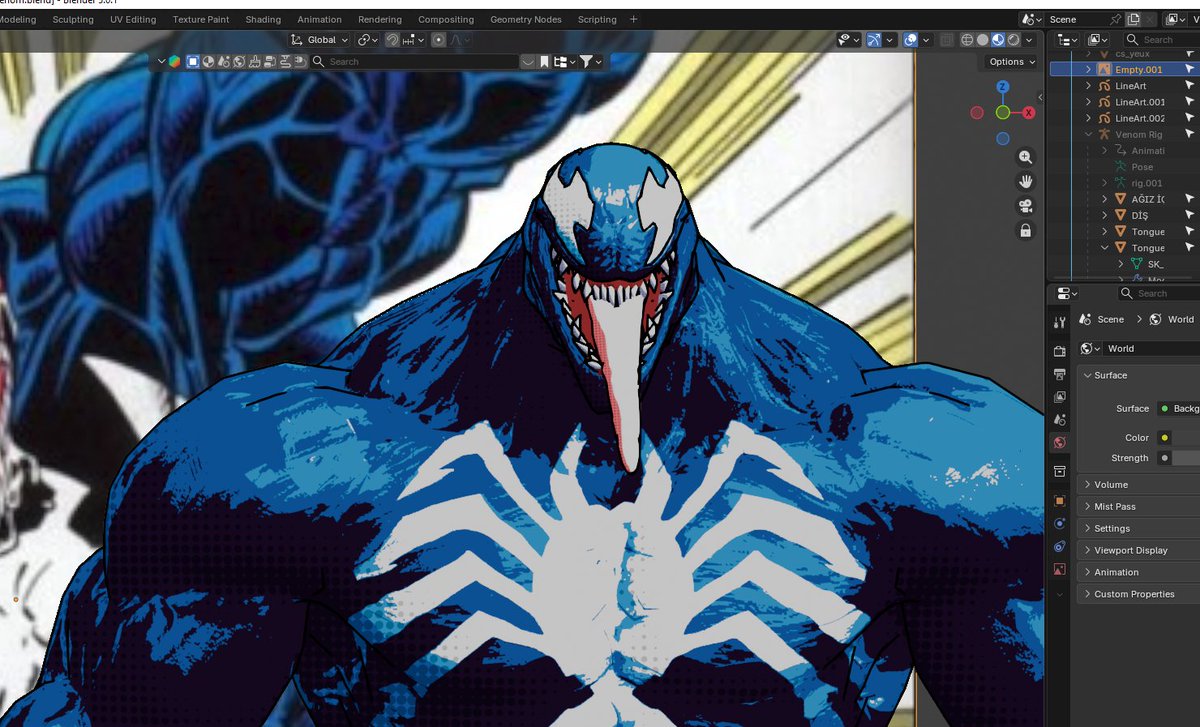This screenshot has height=727, width=1200.
Task: Toggle the camera view icon
Action: coord(1025,206)
